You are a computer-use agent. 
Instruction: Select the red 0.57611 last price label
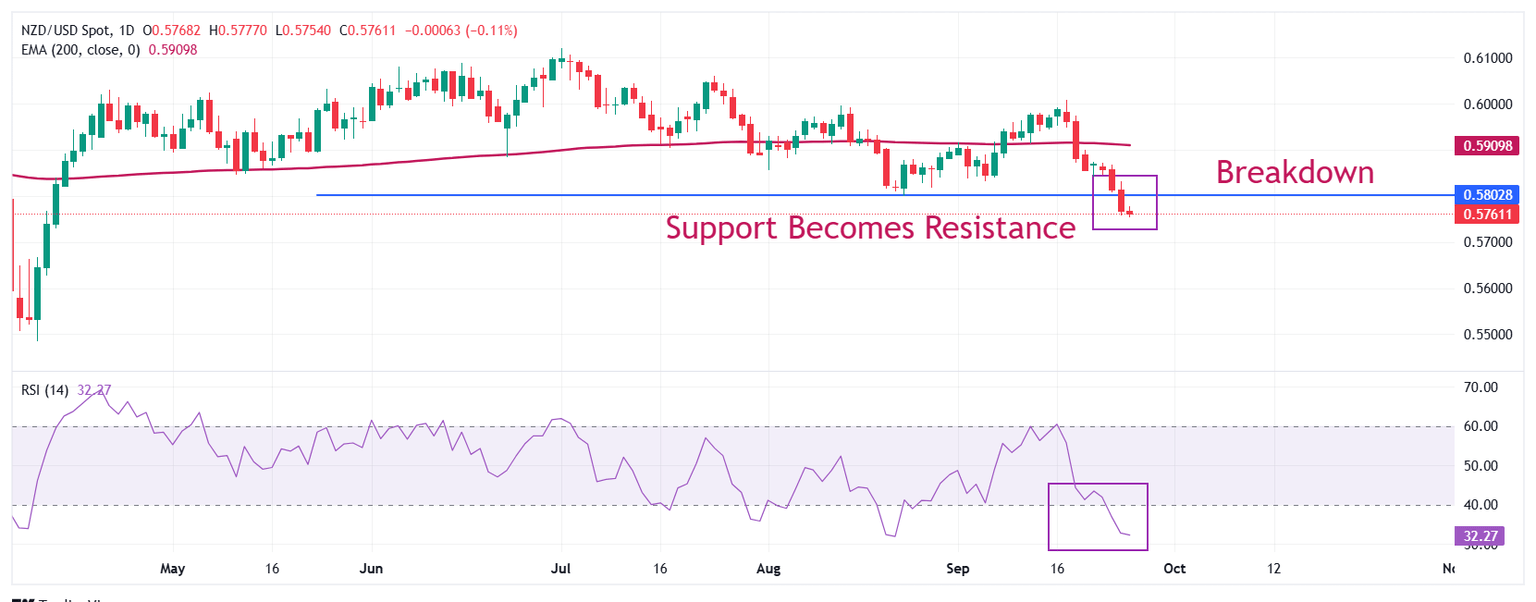coord(1484,214)
